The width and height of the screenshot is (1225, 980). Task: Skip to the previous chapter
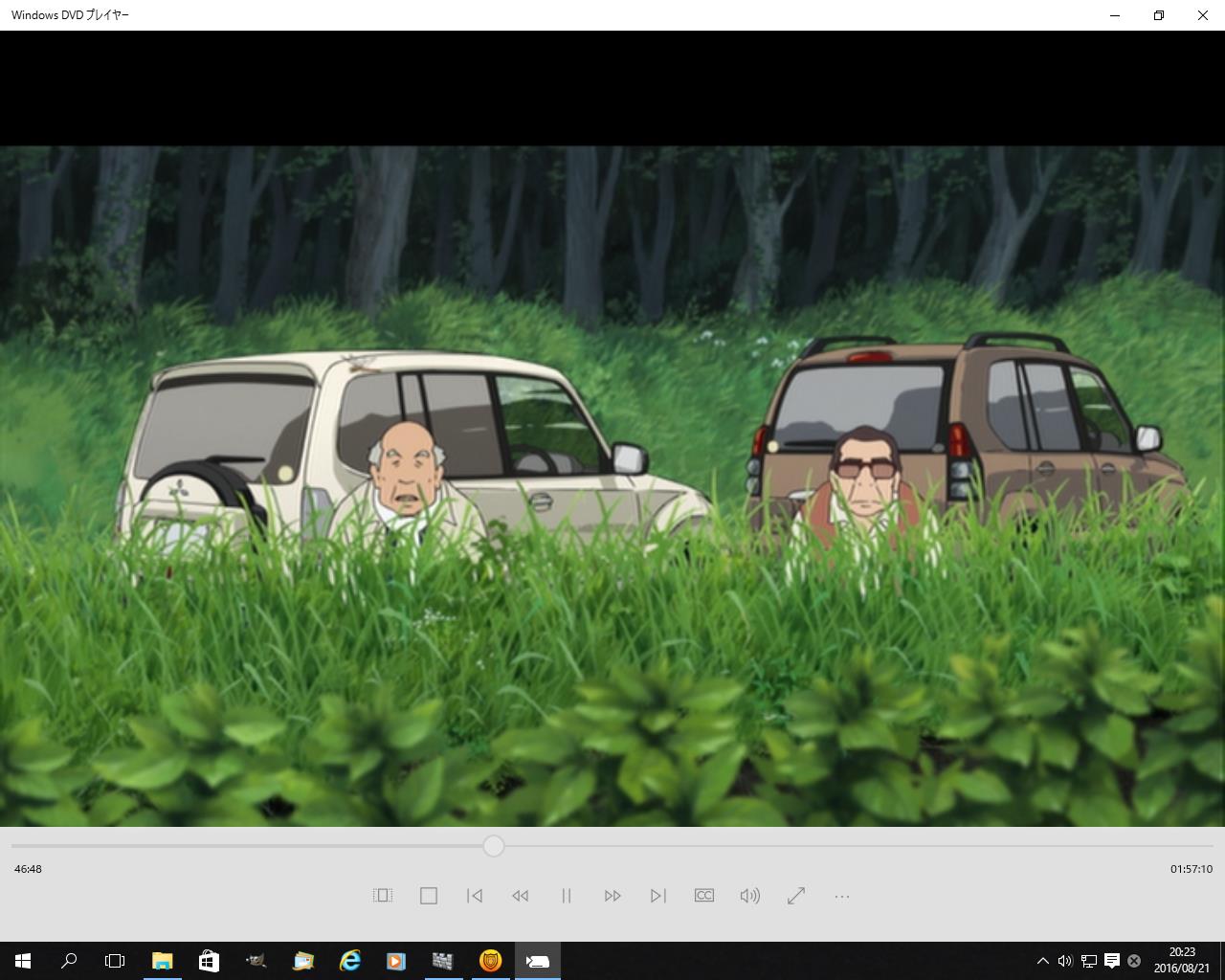475,896
